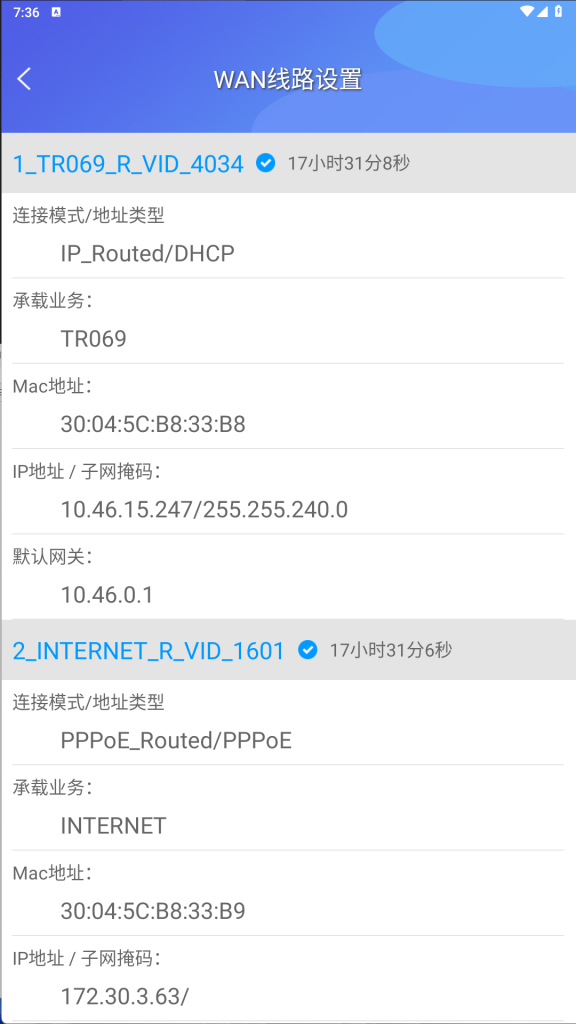Select the IP_Routed/DHCP connection mode value
Image resolution: width=576 pixels, height=1024 pixels.
(x=148, y=253)
